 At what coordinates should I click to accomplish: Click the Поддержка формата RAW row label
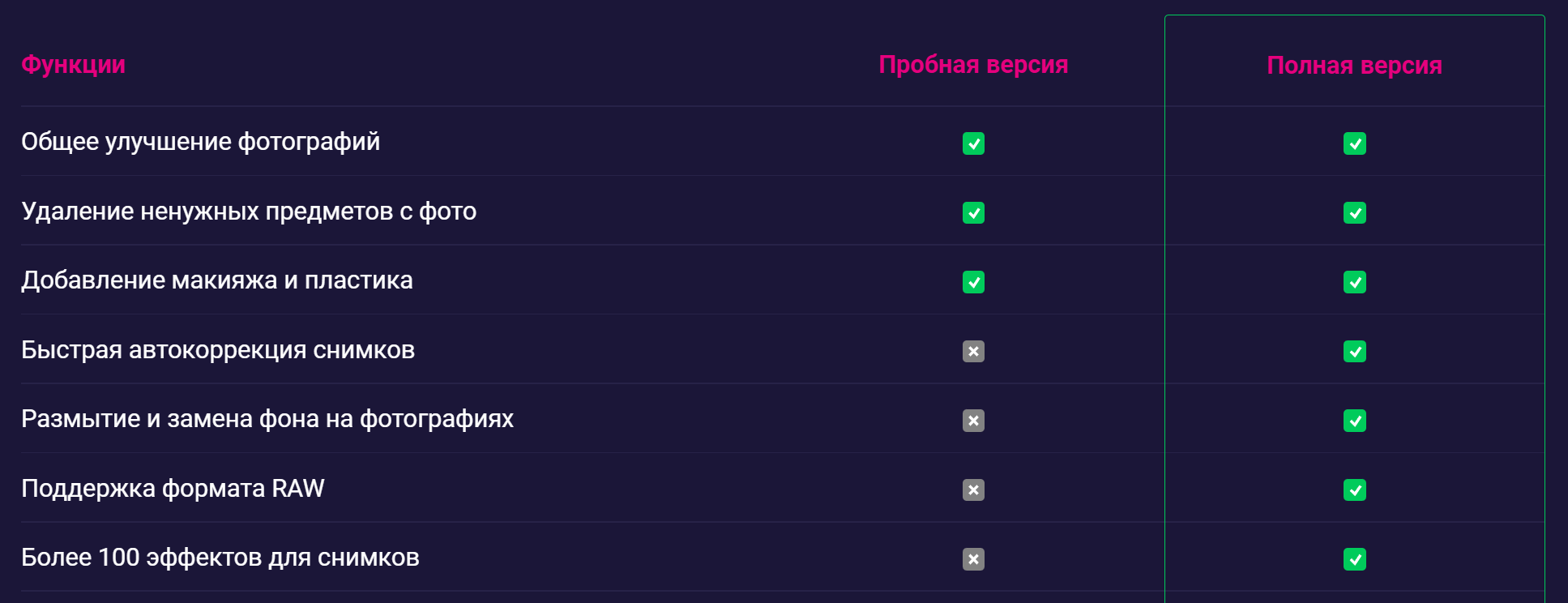(x=173, y=489)
